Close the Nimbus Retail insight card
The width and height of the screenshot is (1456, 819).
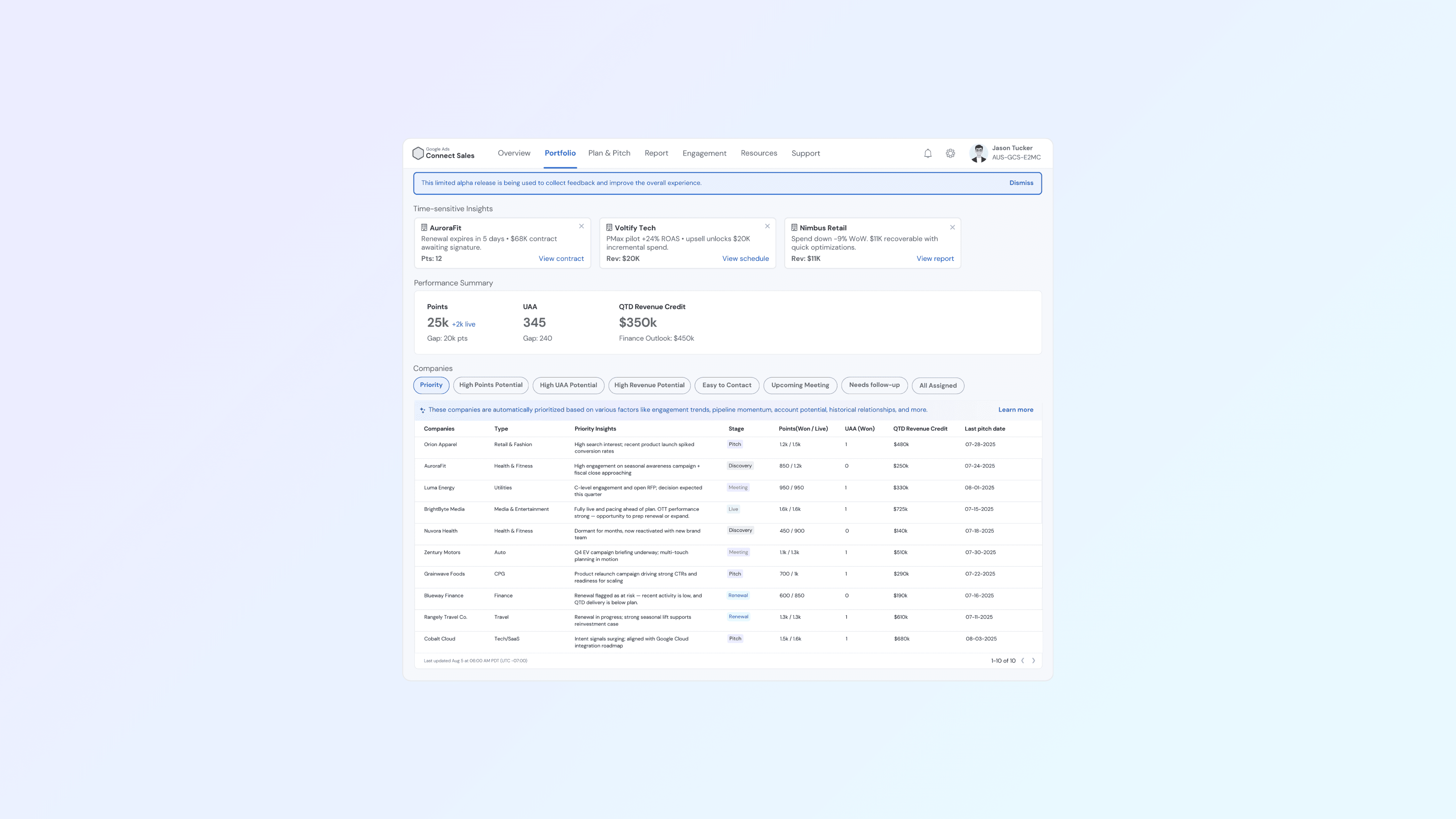953,227
